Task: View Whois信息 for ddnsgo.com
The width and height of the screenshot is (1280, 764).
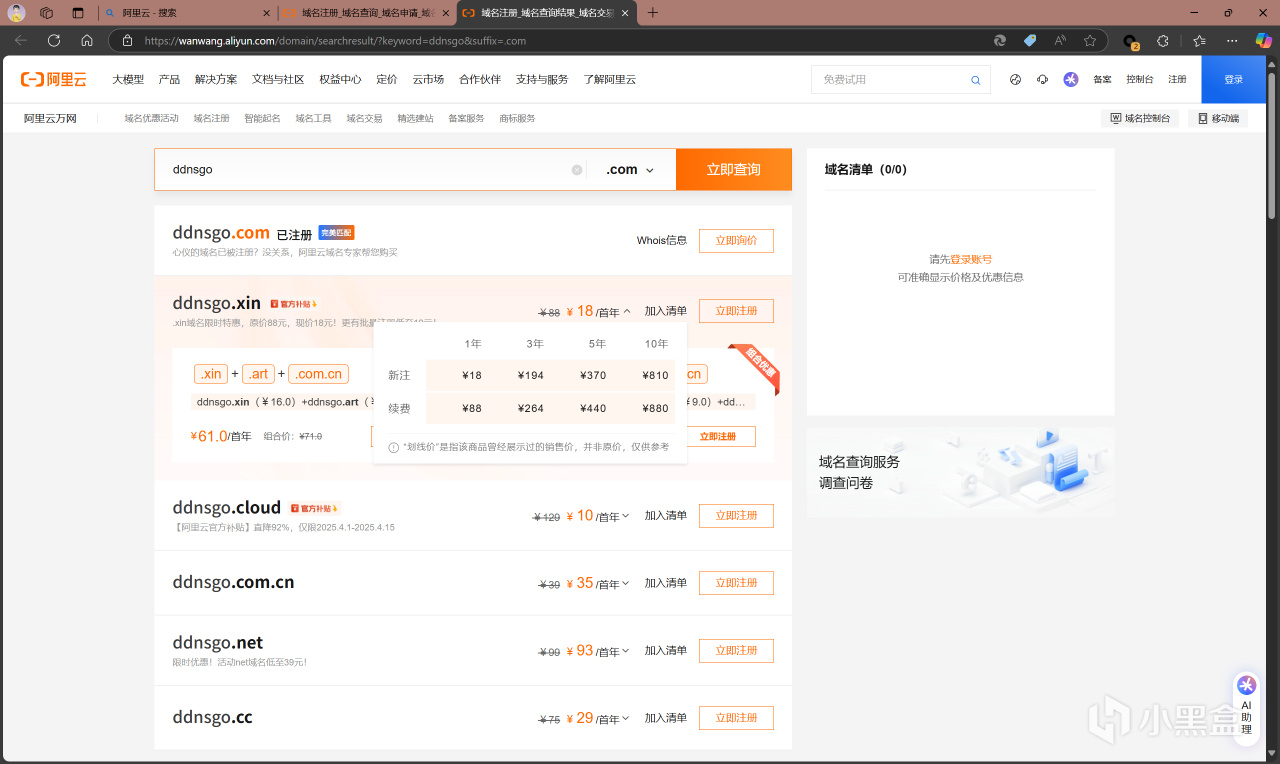Action: pos(662,241)
